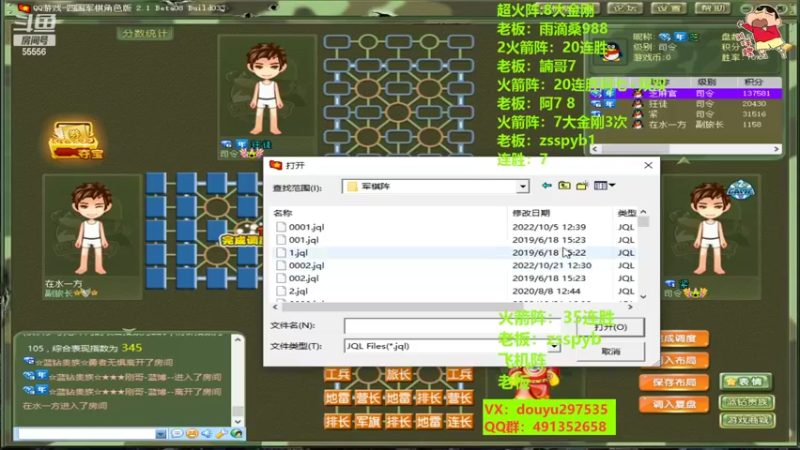Create a new folder in the Open dialog
Screen dimensions: 800x450
tap(582, 186)
